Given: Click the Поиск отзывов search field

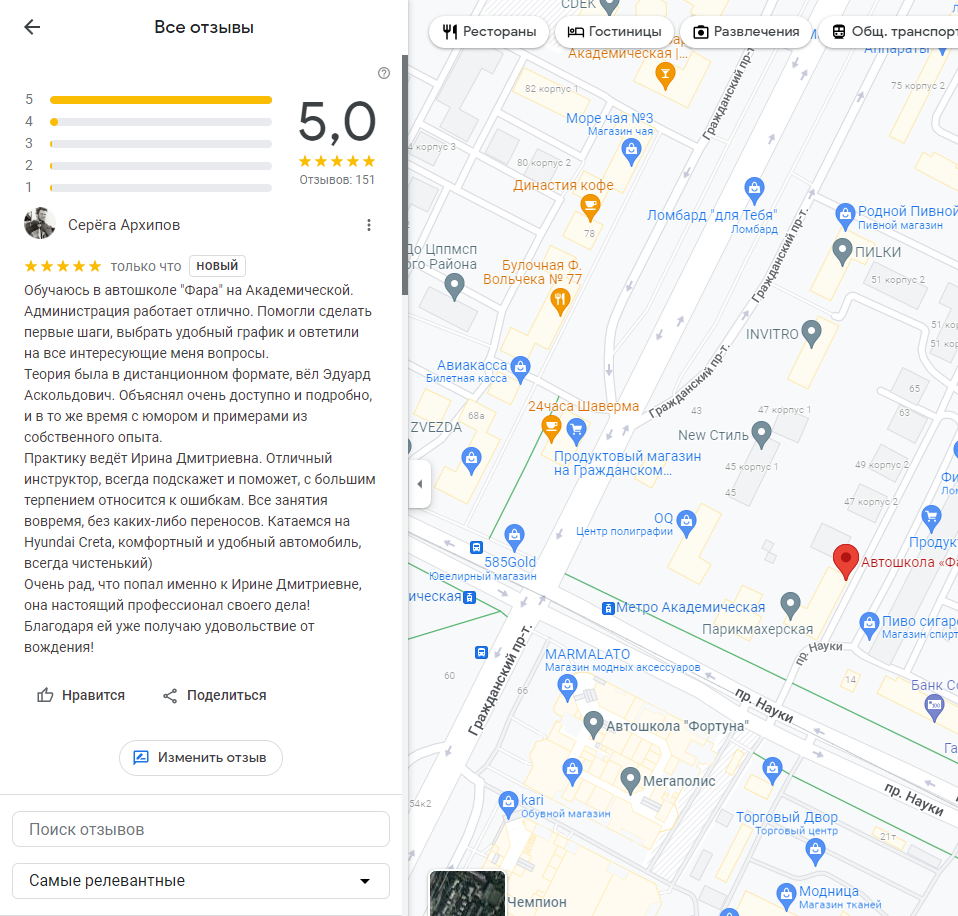Looking at the screenshot, I should tap(201, 829).
